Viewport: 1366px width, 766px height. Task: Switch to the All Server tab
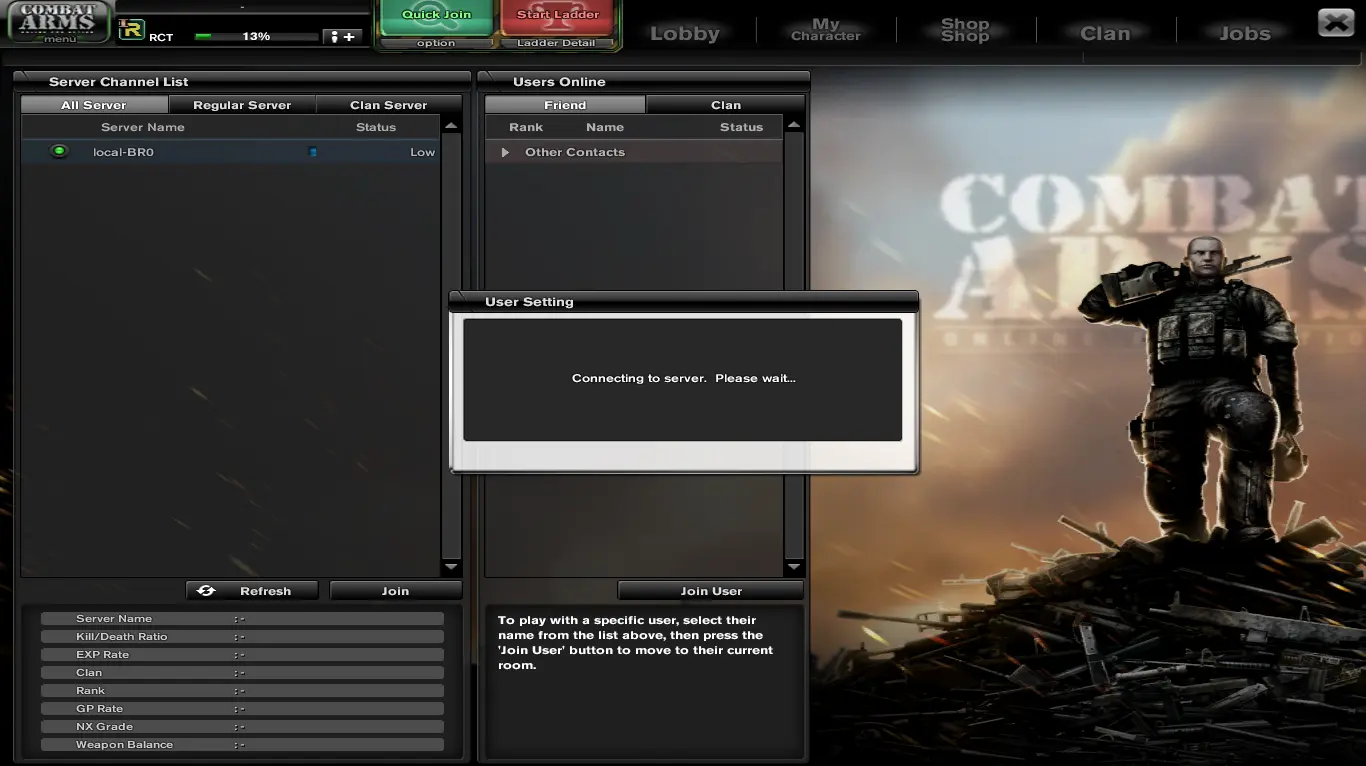[x=94, y=105]
